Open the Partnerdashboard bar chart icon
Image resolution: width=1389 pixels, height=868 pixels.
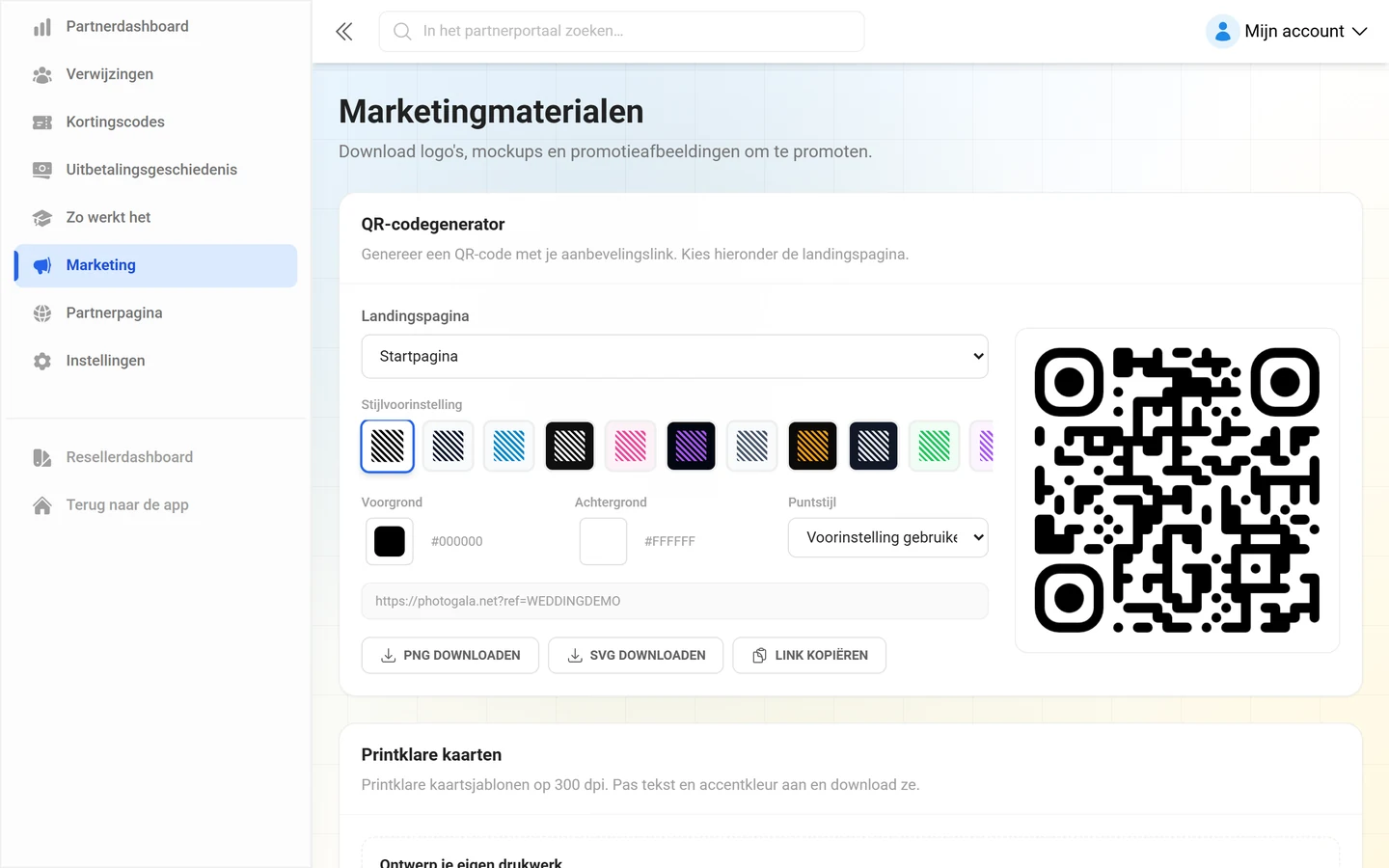pyautogui.click(x=42, y=27)
